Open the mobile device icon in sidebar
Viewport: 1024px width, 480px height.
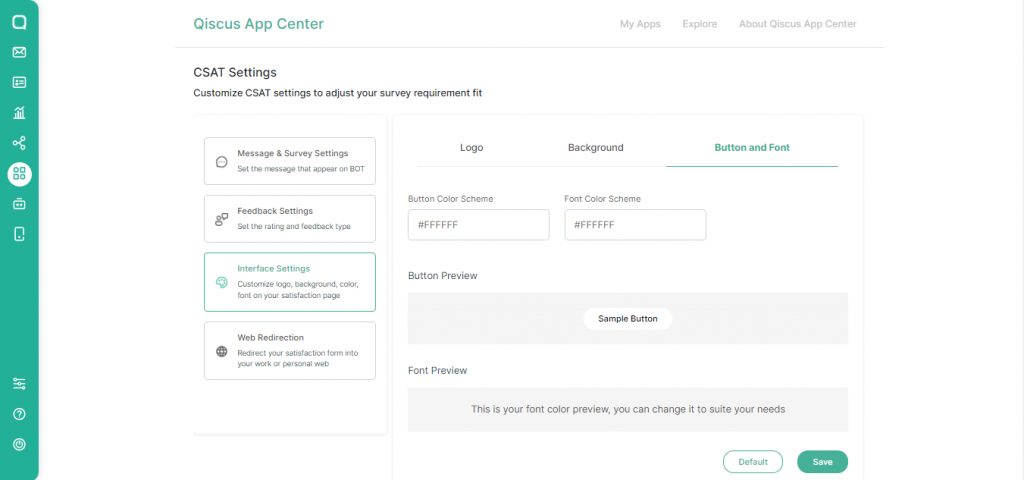[x=19, y=234]
